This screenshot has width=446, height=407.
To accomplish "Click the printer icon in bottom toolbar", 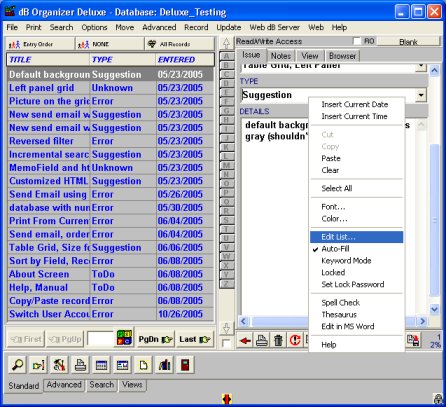I will click(x=80, y=365).
